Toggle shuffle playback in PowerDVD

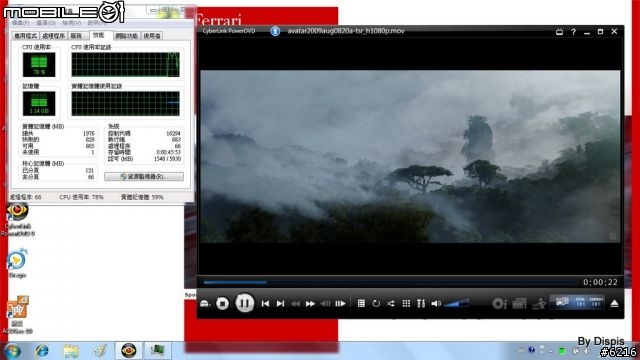coord(391,303)
